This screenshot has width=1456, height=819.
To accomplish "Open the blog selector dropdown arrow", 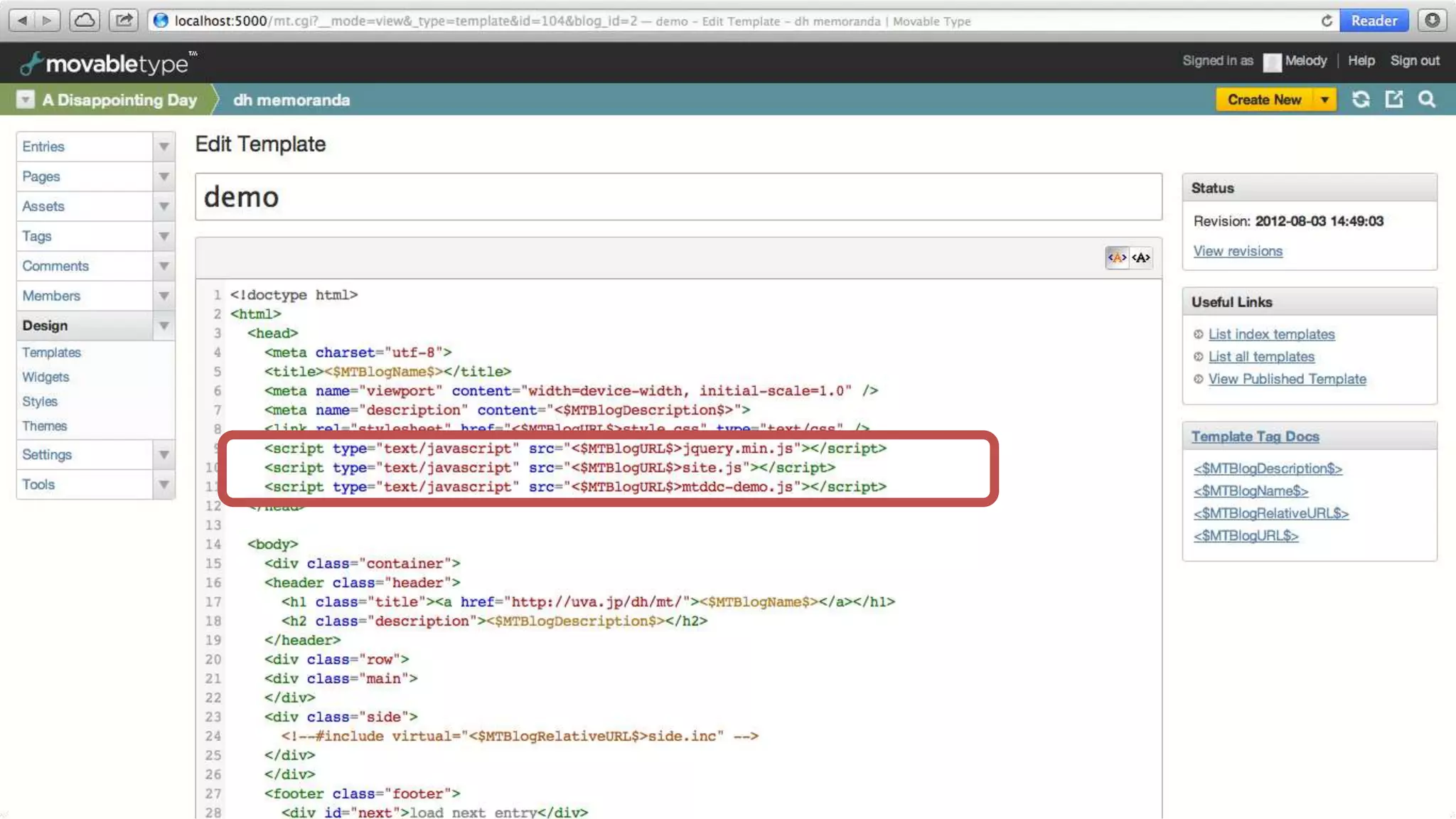I will point(25,100).
